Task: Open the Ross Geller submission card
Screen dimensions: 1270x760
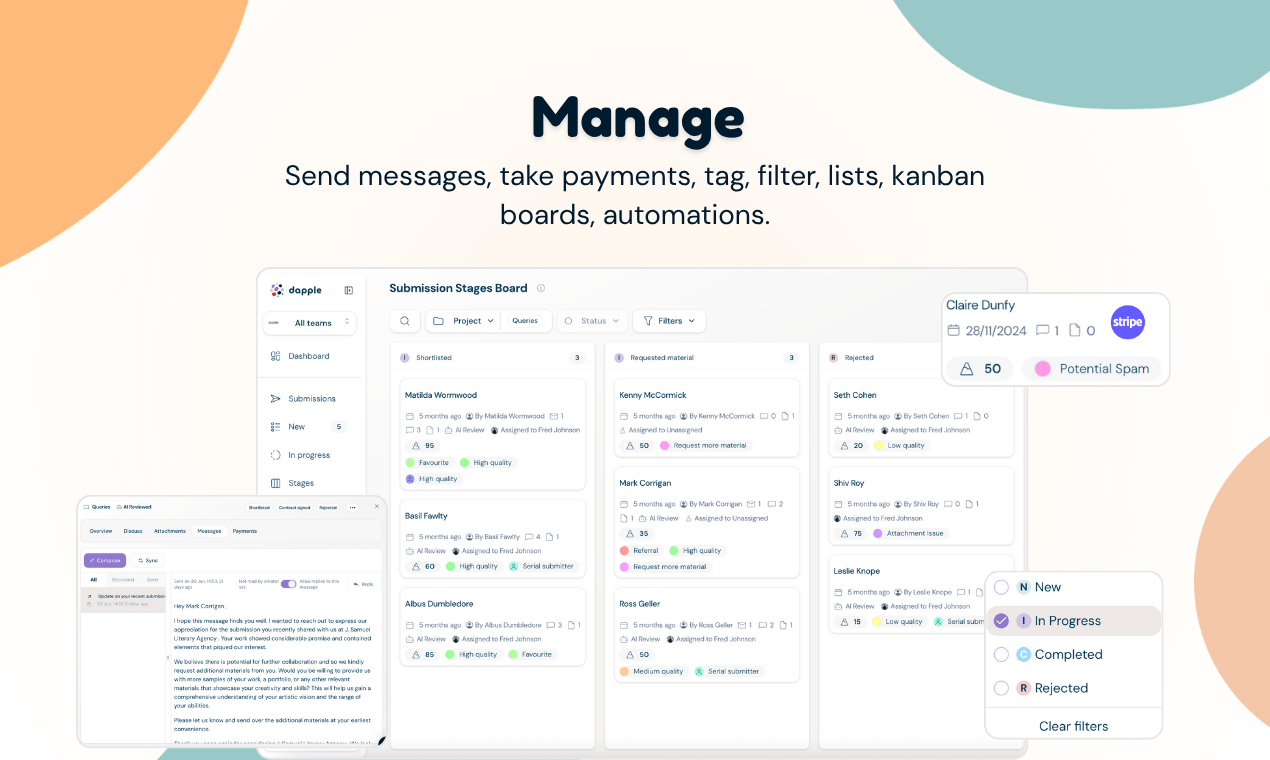Action: point(707,635)
